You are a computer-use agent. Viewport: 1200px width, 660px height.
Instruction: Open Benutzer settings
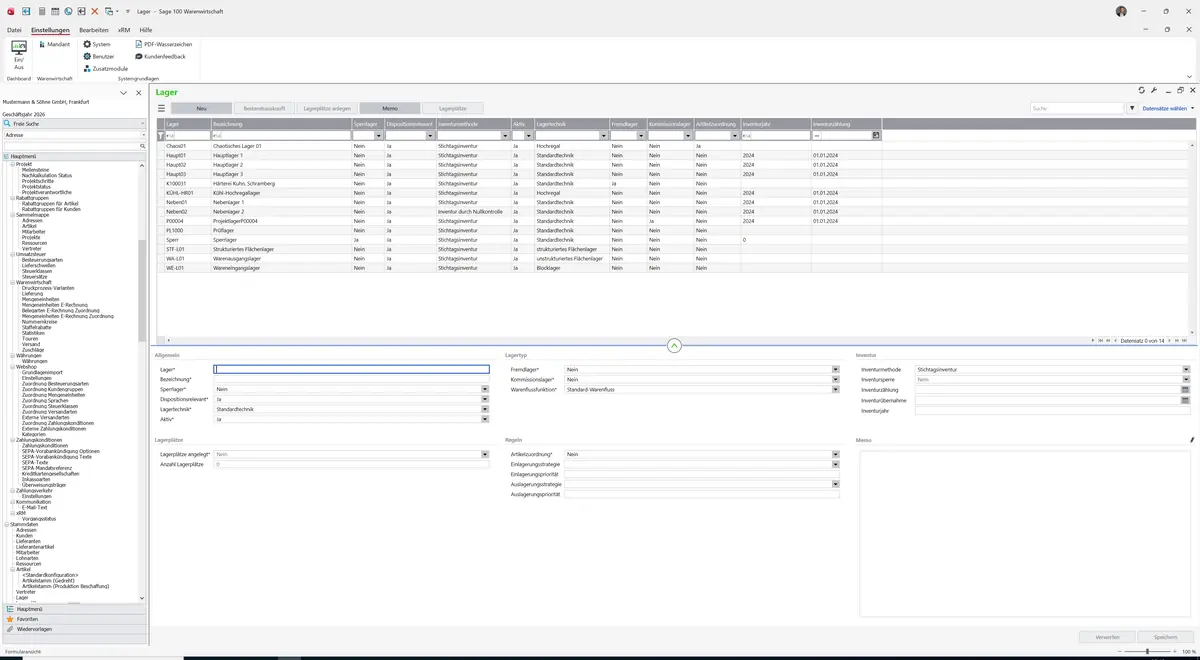(99, 57)
